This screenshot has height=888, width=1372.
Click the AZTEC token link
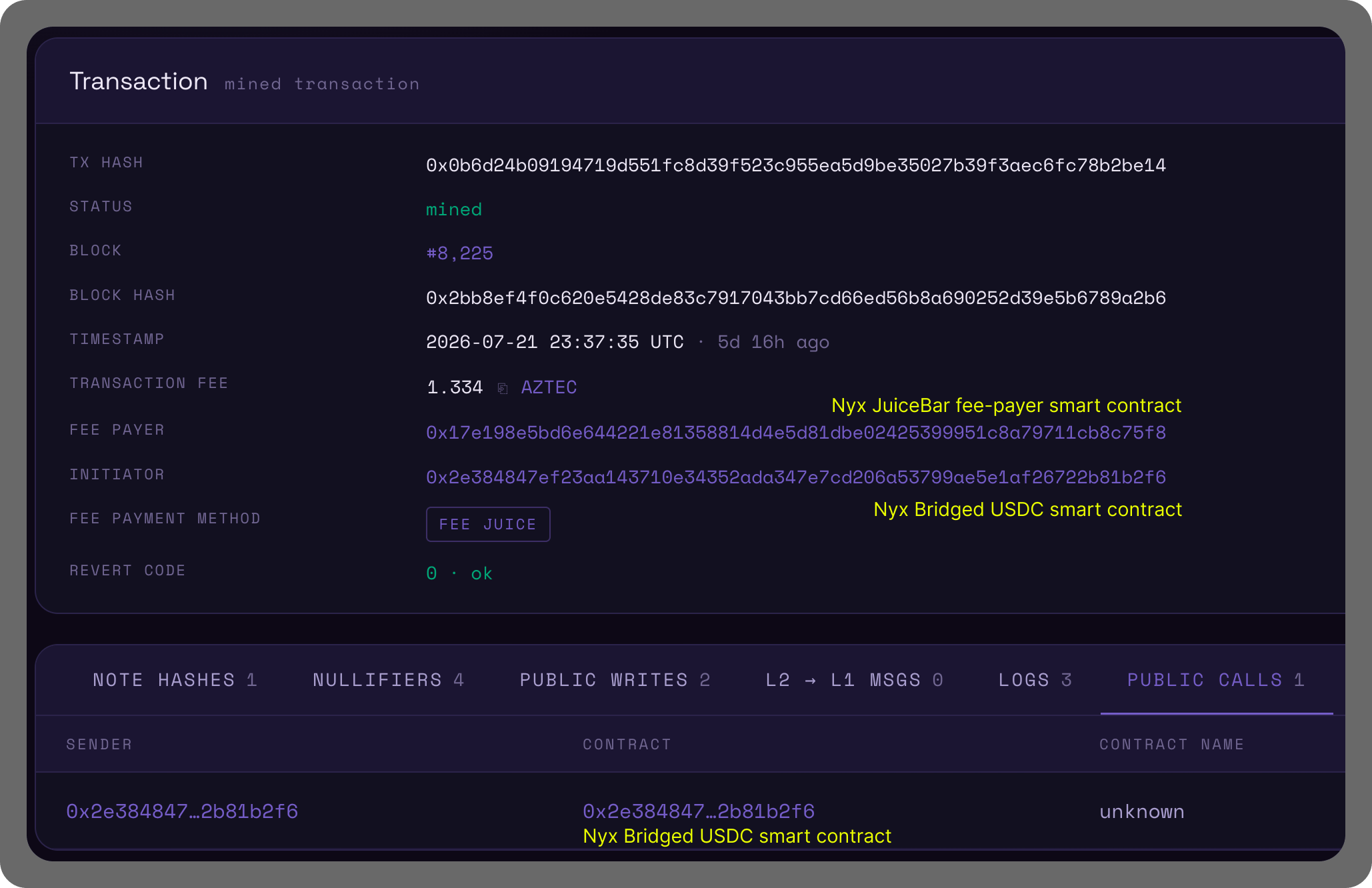coord(549,387)
